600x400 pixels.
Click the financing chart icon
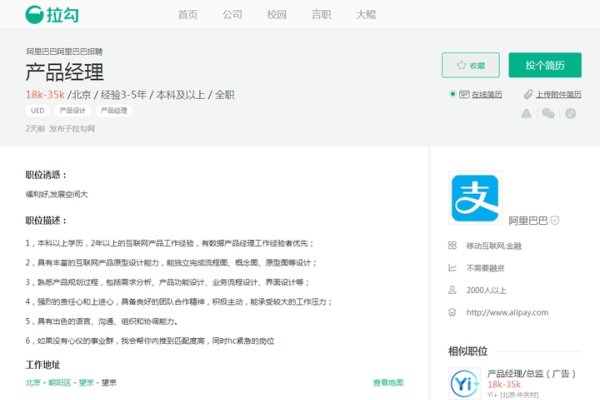[x=452, y=268]
